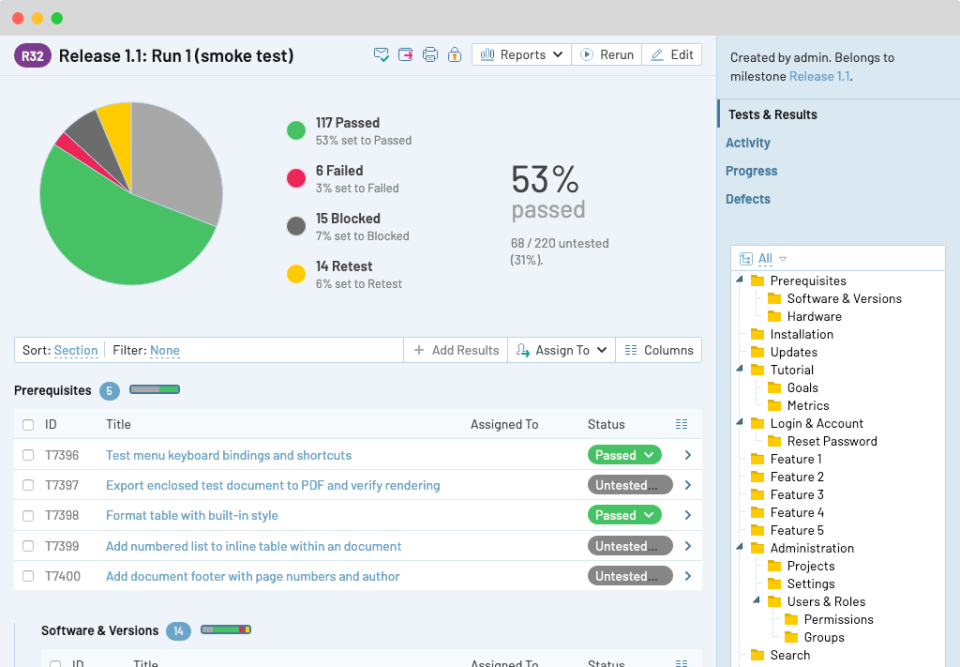Open the Defects section
Screen dimensions: 960x667
[x=747, y=199]
